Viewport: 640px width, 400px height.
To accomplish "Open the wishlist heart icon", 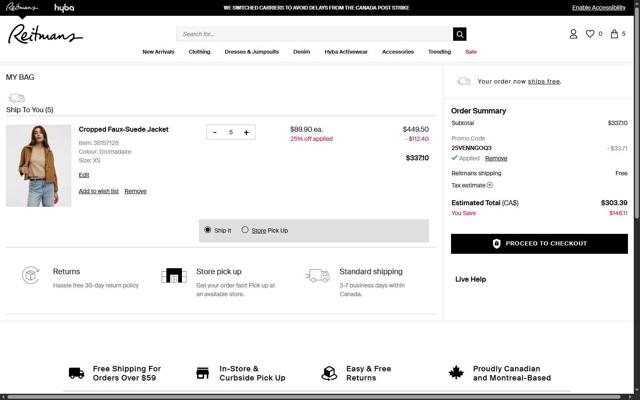I will coord(590,34).
